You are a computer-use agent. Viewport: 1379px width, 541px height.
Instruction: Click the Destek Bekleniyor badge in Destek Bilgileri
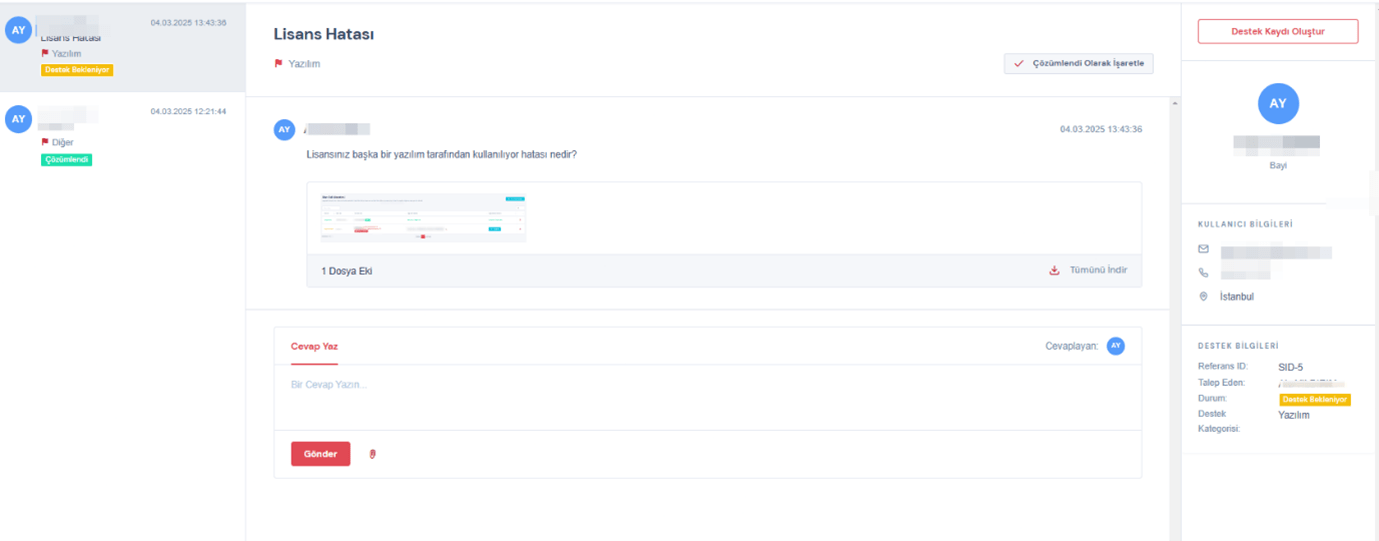1314,399
